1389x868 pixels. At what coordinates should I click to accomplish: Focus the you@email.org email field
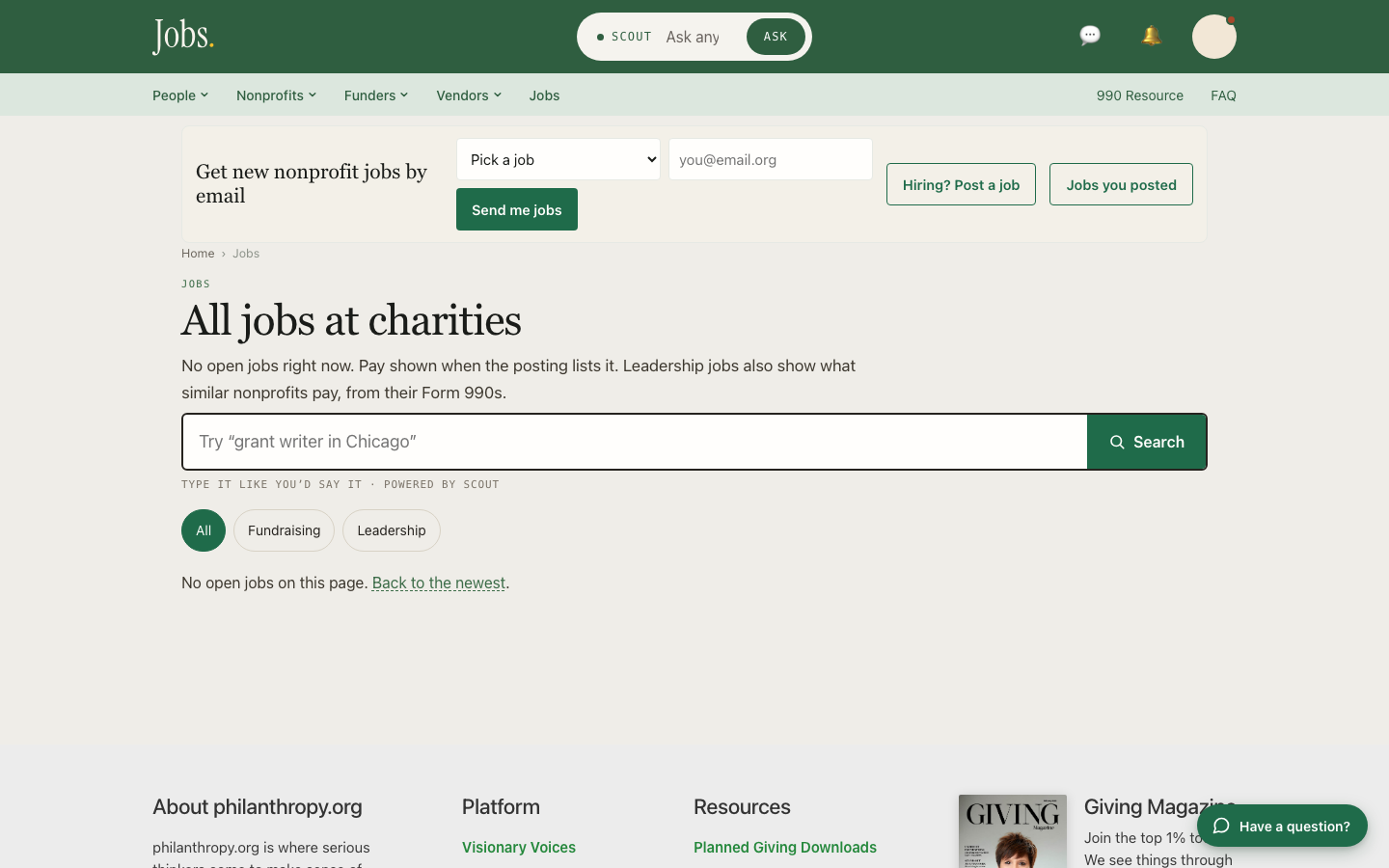pos(771,159)
